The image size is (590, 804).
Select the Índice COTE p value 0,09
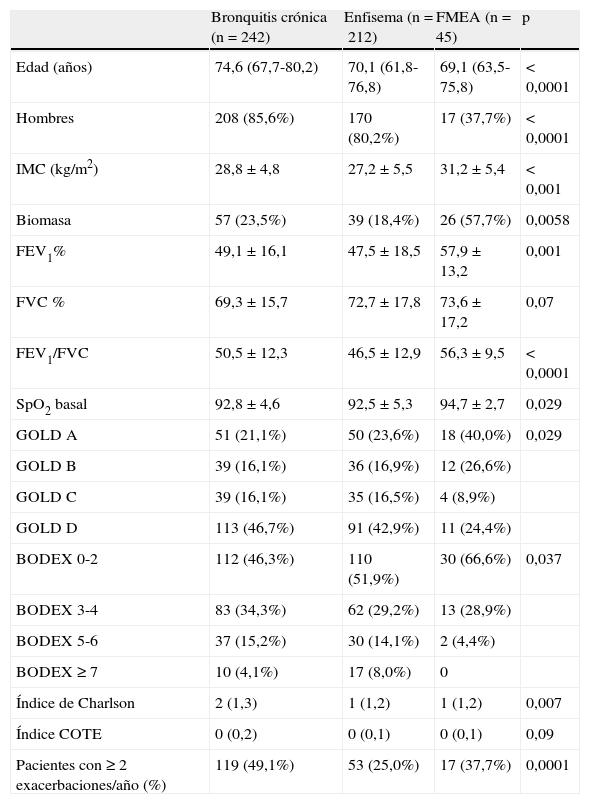pyautogui.click(x=540, y=734)
